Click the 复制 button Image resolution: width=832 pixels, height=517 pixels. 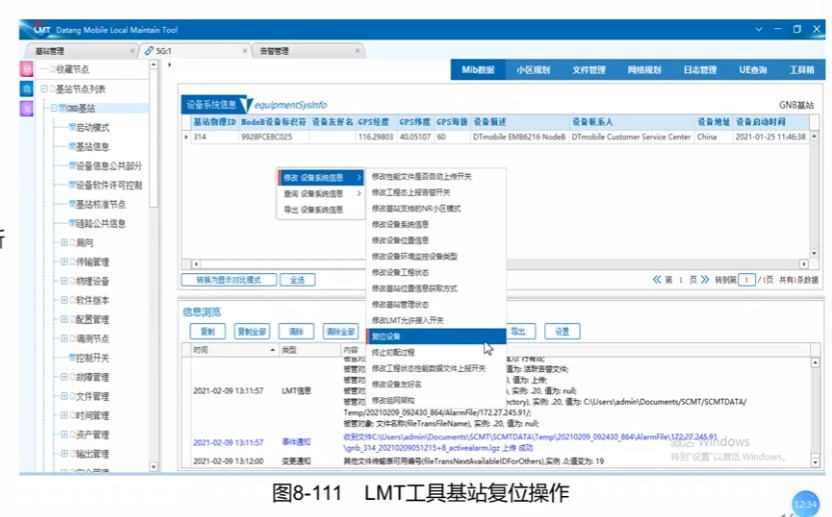[207, 331]
